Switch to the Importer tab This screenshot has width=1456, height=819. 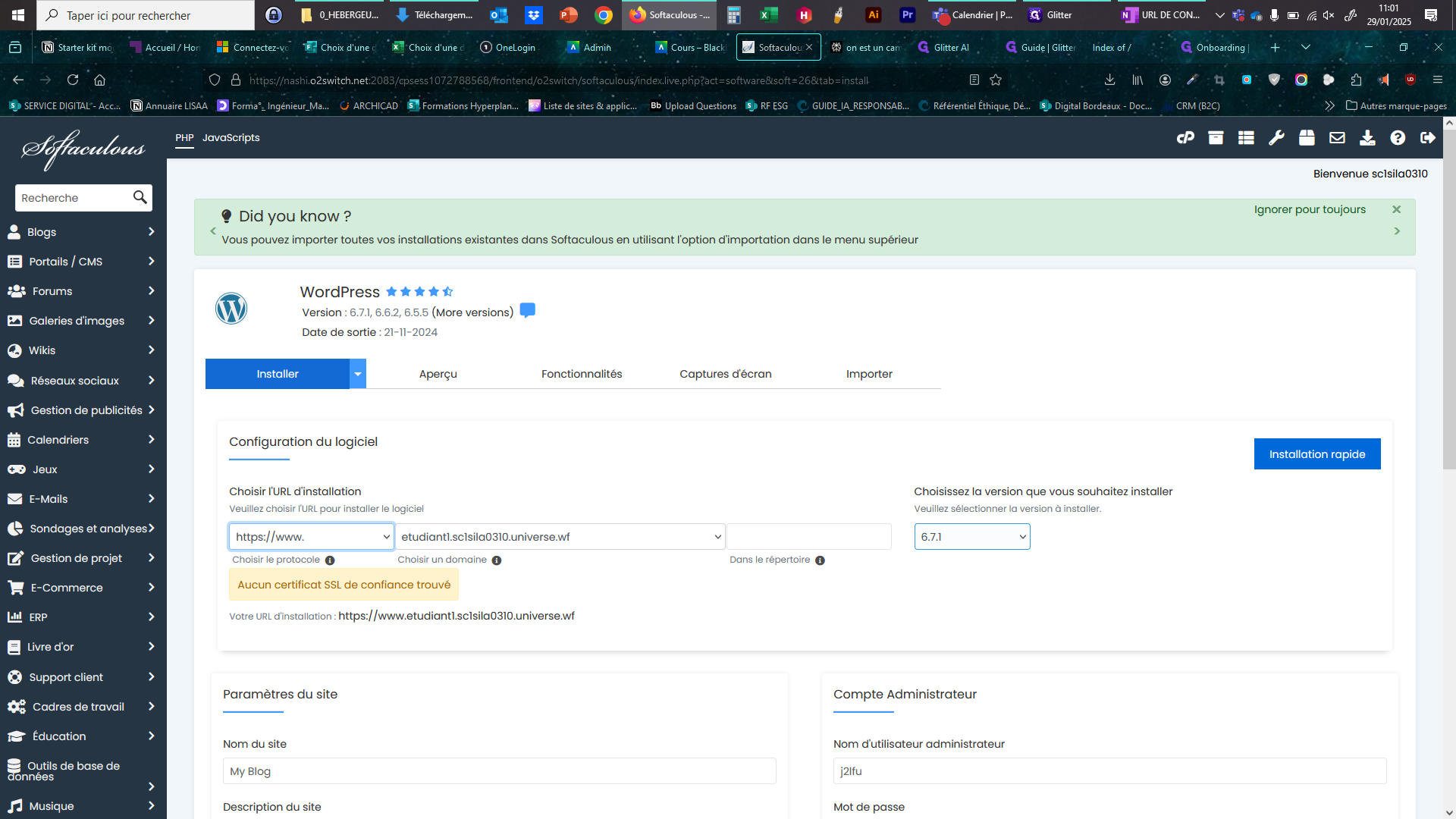[869, 374]
